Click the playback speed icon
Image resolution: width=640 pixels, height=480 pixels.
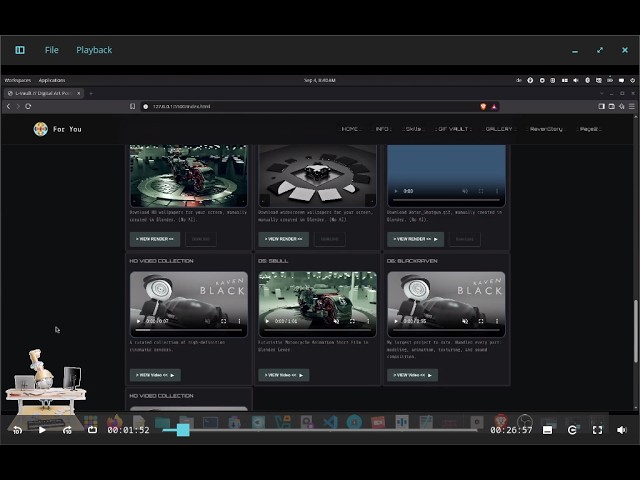(572, 430)
